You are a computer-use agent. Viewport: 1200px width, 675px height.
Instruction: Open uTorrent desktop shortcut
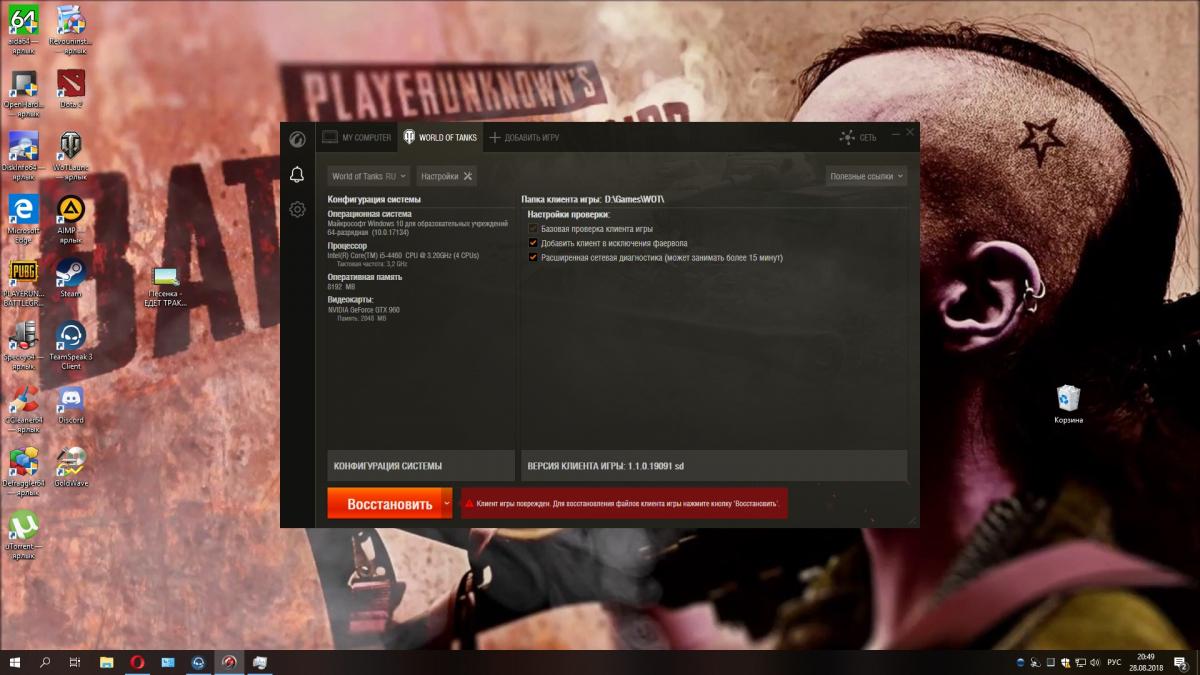click(x=22, y=535)
